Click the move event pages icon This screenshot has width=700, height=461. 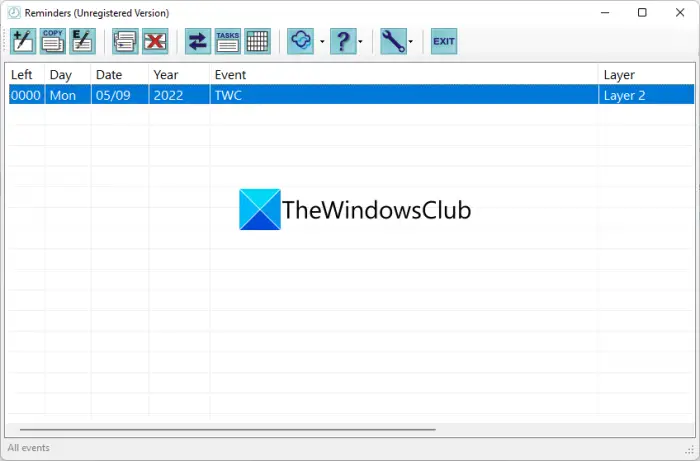pyautogui.click(x=125, y=42)
